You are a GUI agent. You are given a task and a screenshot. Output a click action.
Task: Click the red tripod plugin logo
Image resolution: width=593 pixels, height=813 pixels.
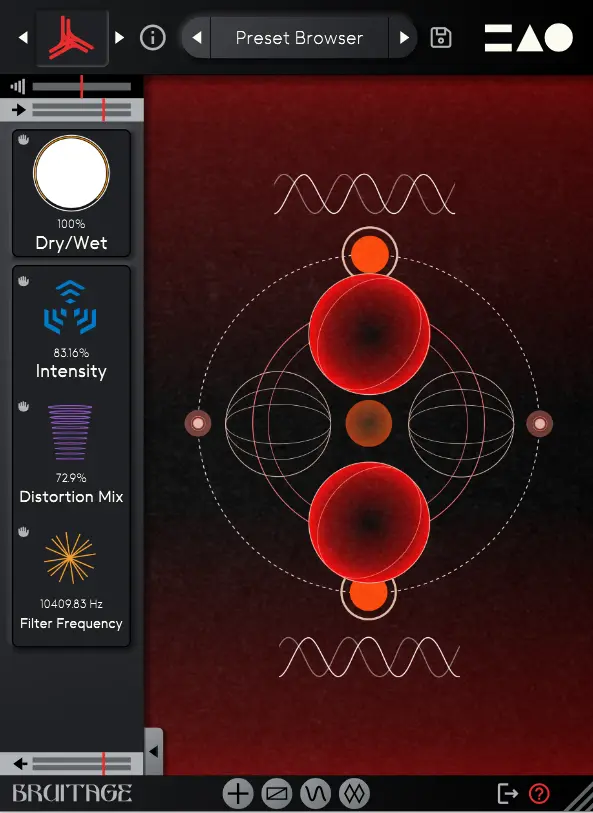pos(72,38)
